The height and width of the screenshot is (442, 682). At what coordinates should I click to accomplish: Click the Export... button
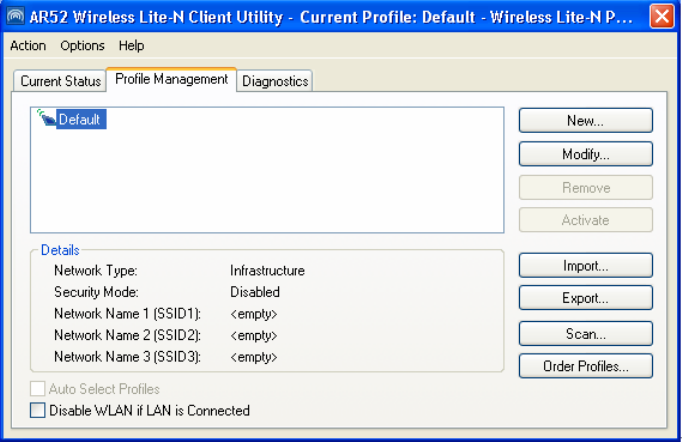[x=585, y=298]
